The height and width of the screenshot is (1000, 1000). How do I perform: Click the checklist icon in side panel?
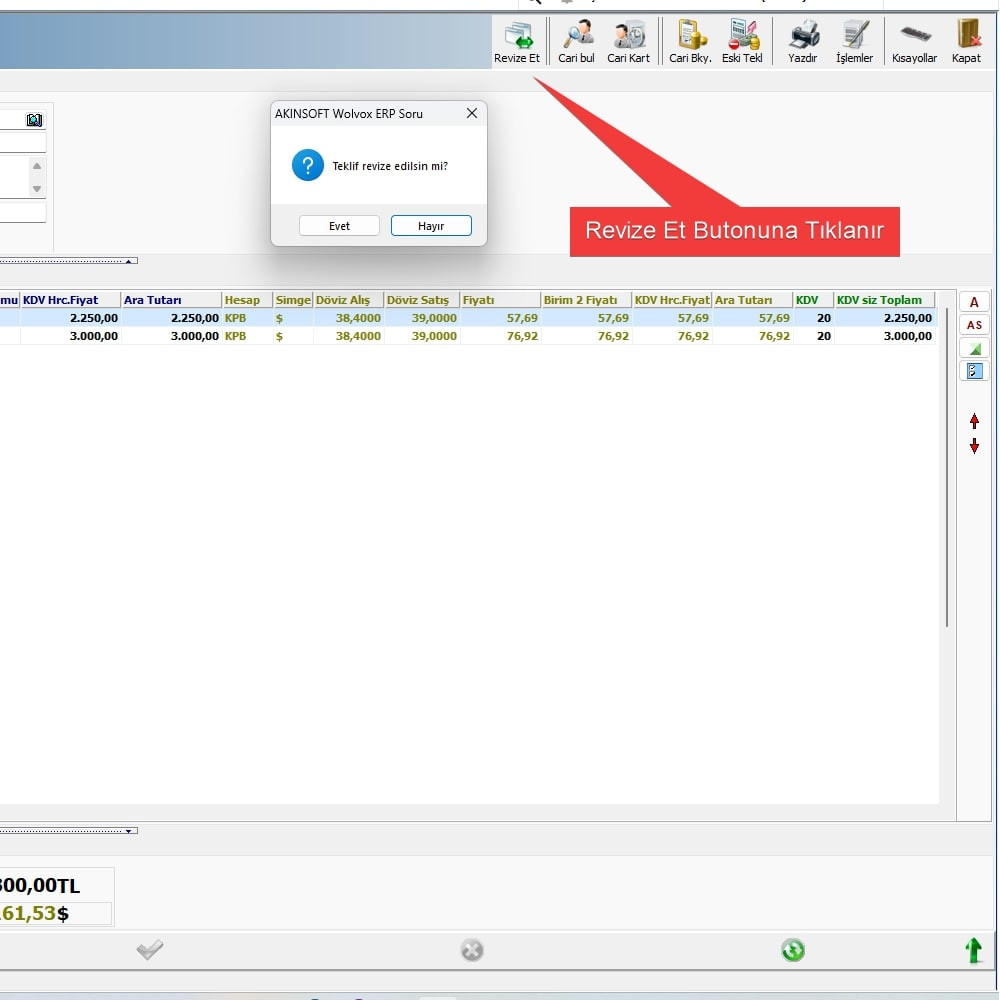974,371
